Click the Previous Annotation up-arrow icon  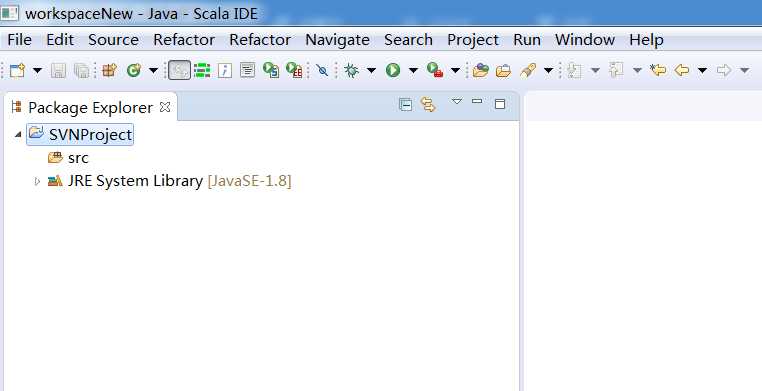pos(616,70)
